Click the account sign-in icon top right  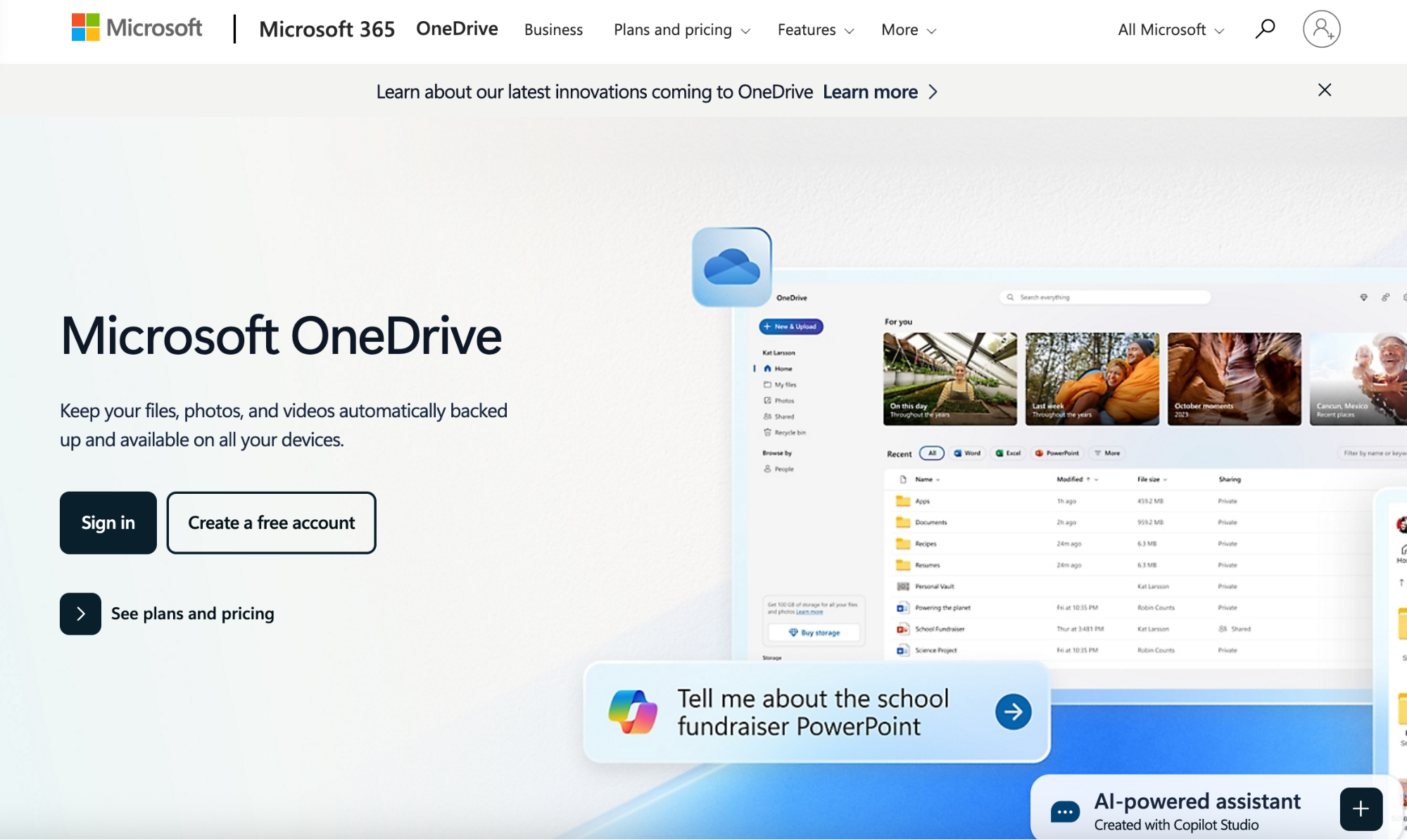click(x=1321, y=29)
